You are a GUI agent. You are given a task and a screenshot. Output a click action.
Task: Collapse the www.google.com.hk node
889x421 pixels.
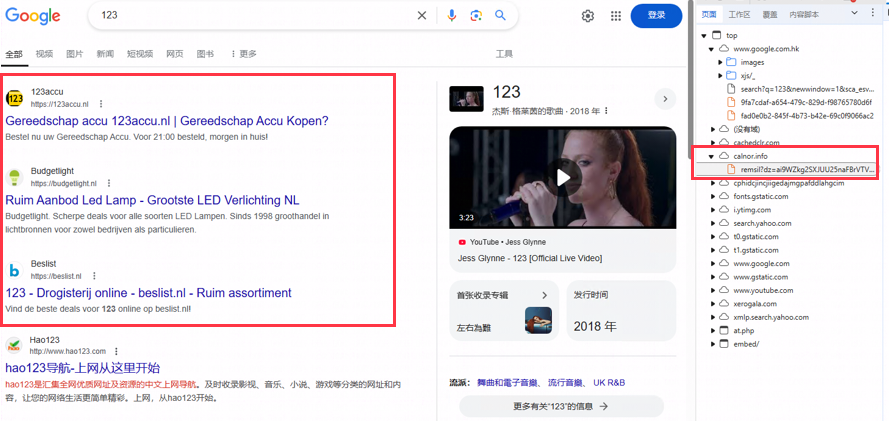pyautogui.click(x=711, y=49)
